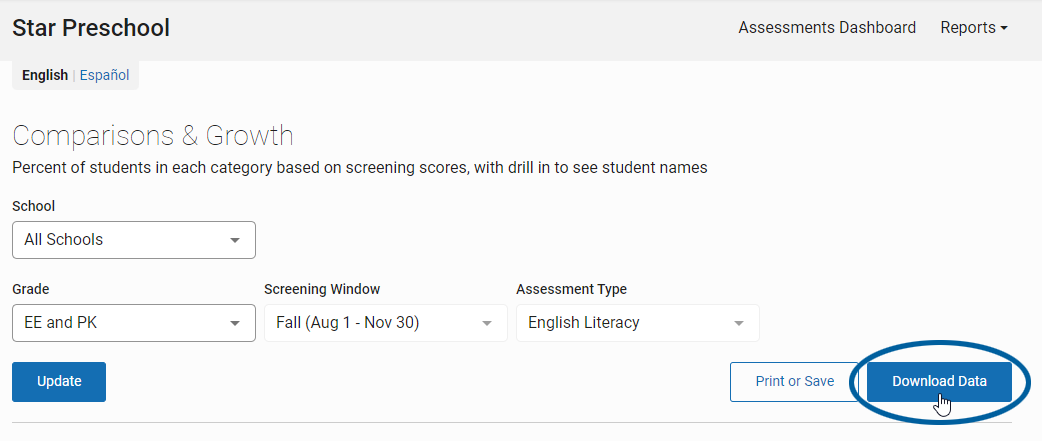Click the Print or Save button
Screen dimensions: 1042x441
coord(794,382)
